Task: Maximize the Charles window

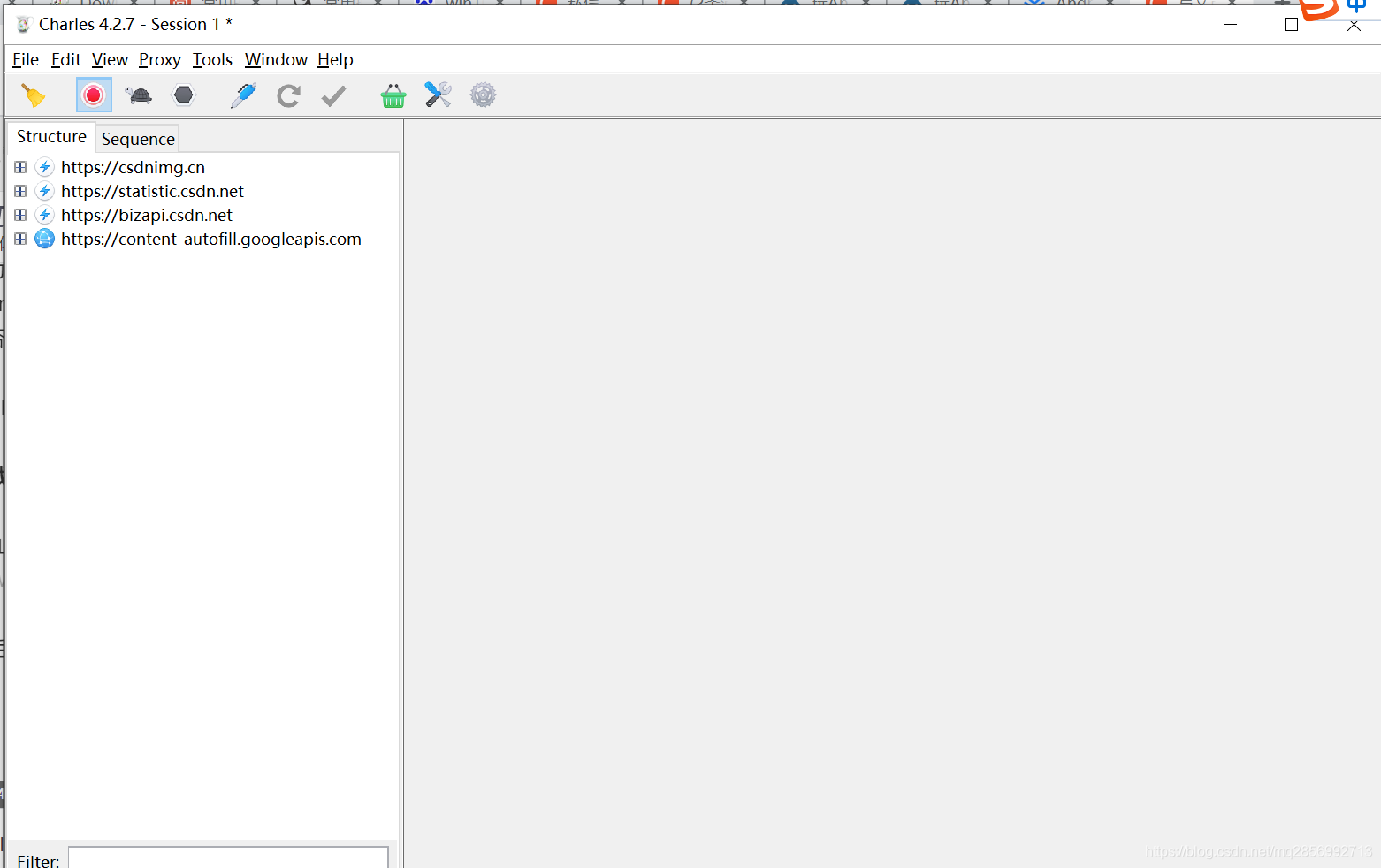Action: click(1291, 24)
